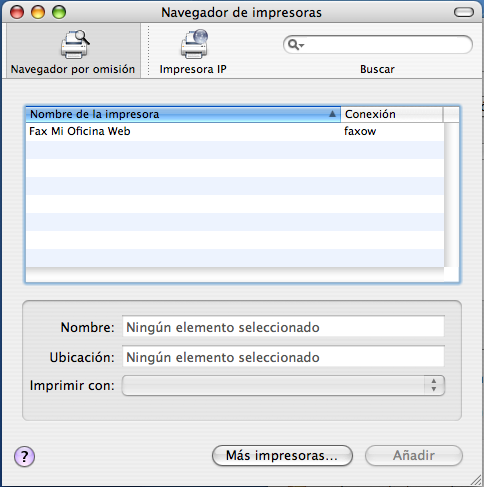Focus the Buscar search field

[378, 45]
